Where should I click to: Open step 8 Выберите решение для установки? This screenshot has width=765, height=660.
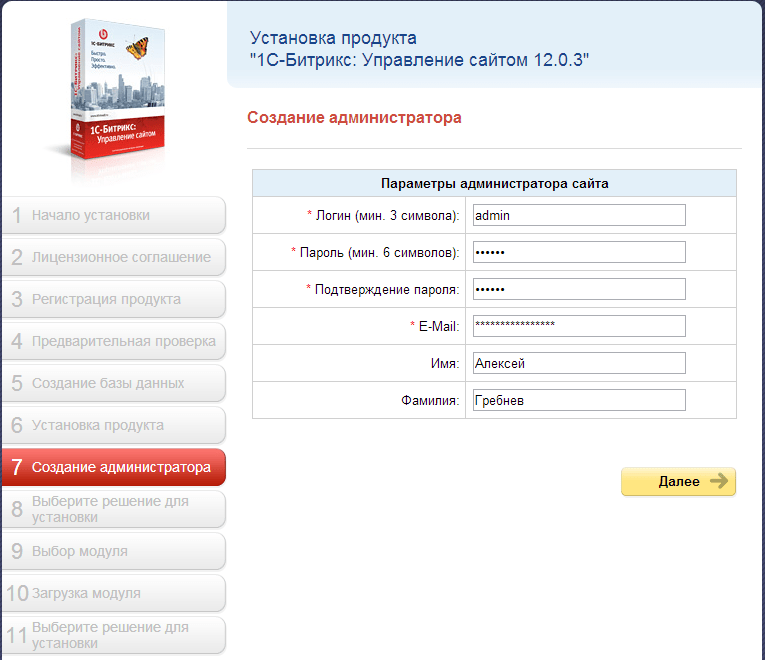coord(113,509)
